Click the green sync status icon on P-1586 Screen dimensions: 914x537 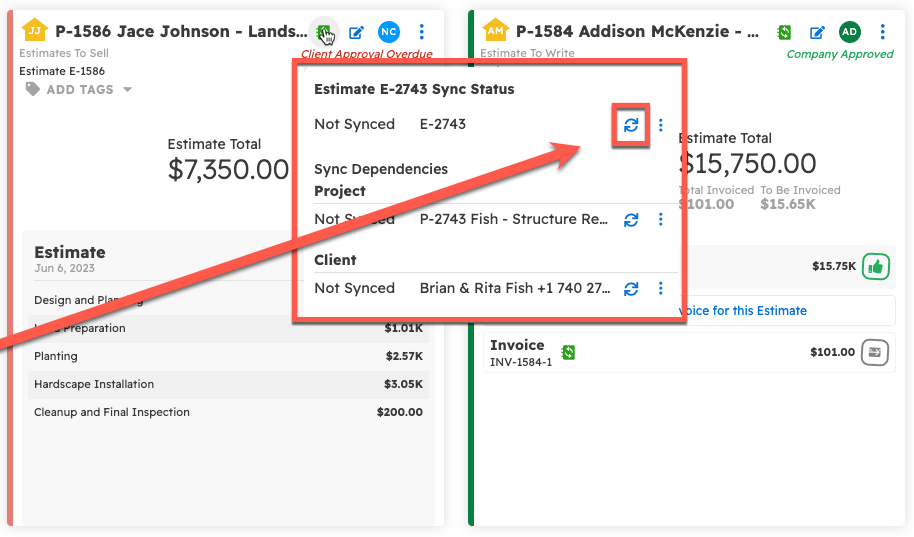pos(322,31)
